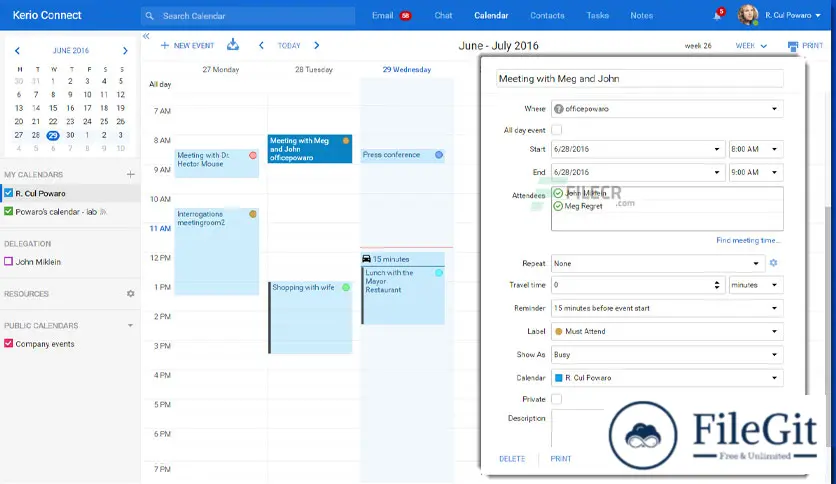The height and width of the screenshot is (484, 836).
Task: Adjust the Travel time stepper arrows
Action: pos(717,285)
